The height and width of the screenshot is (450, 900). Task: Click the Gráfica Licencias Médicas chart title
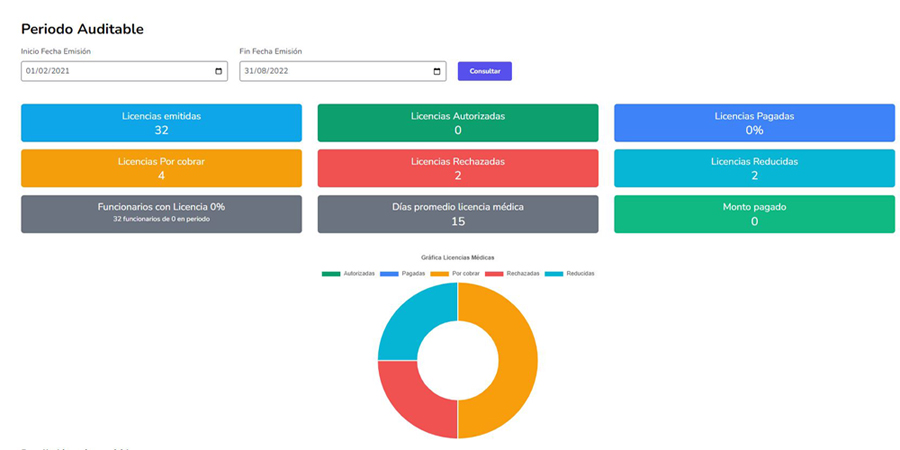[x=457, y=258]
